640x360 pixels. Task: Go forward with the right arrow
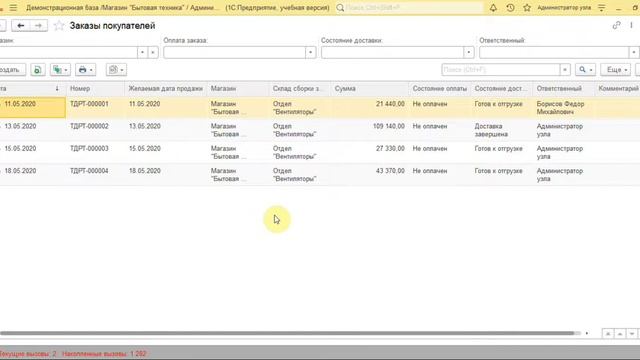click(x=38, y=26)
